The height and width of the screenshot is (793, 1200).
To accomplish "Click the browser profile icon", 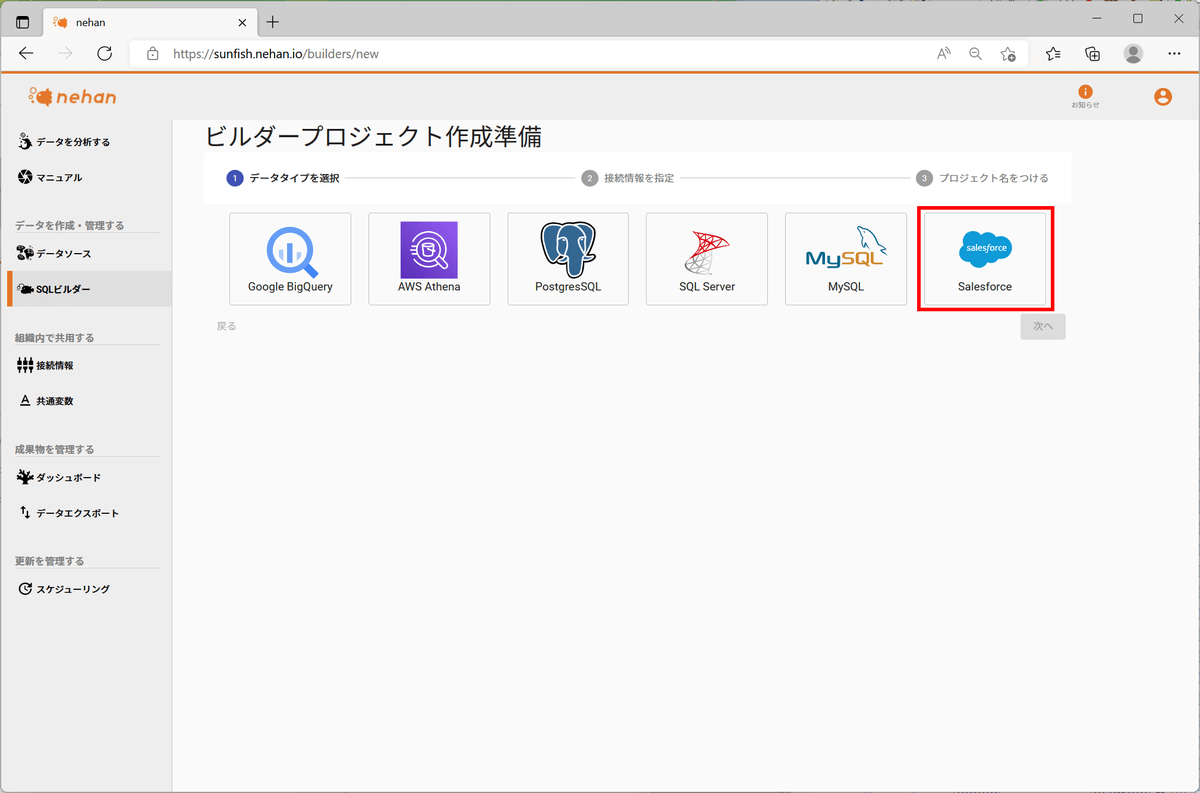I will pos(1133,54).
